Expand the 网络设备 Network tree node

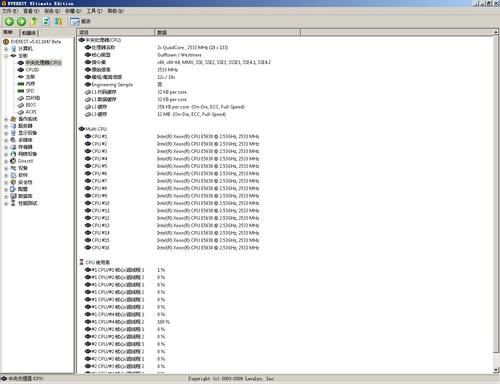[6, 154]
